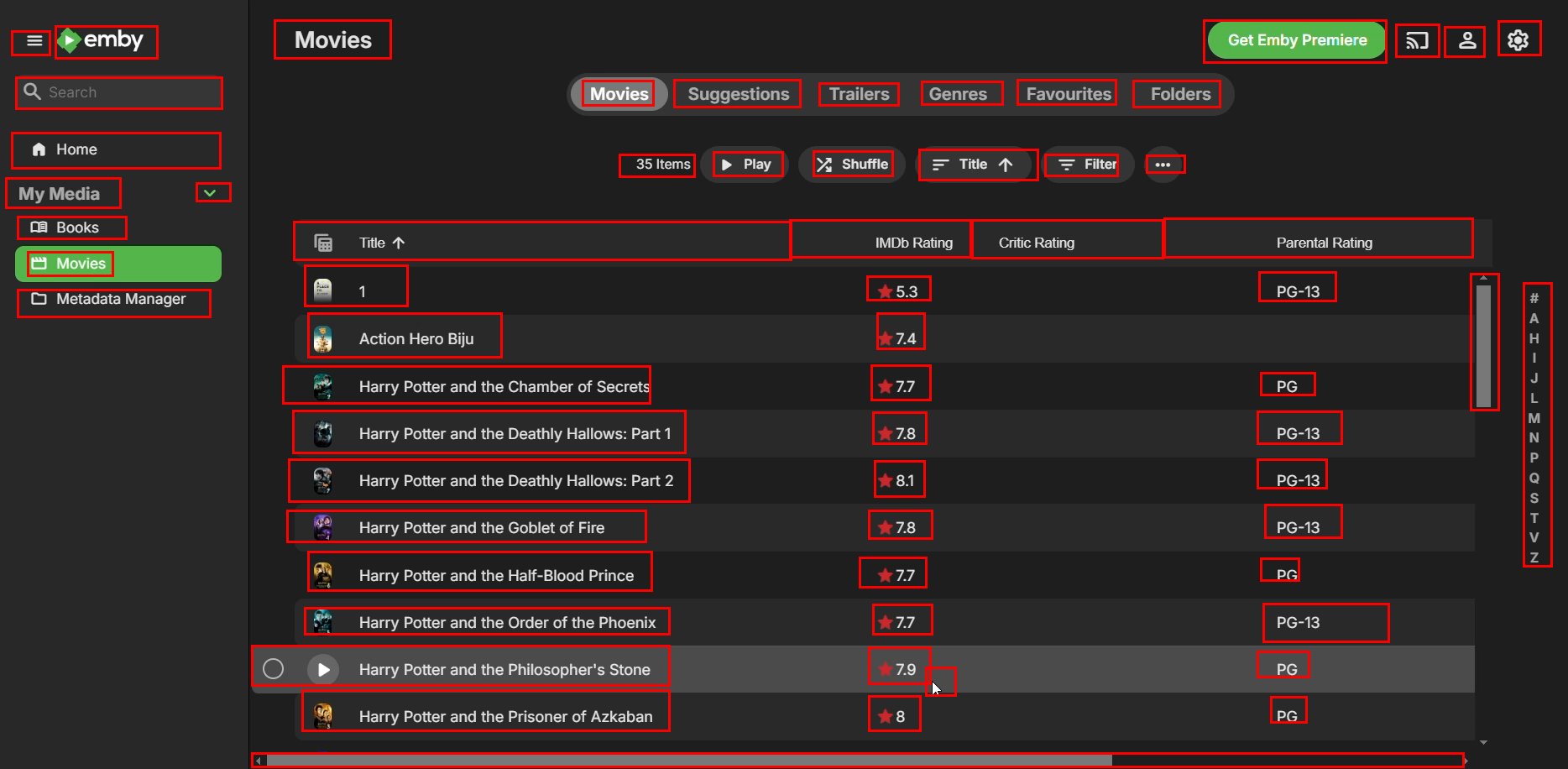Switch to the Suggestions tab
The width and height of the screenshot is (1568, 769).
pos(739,94)
